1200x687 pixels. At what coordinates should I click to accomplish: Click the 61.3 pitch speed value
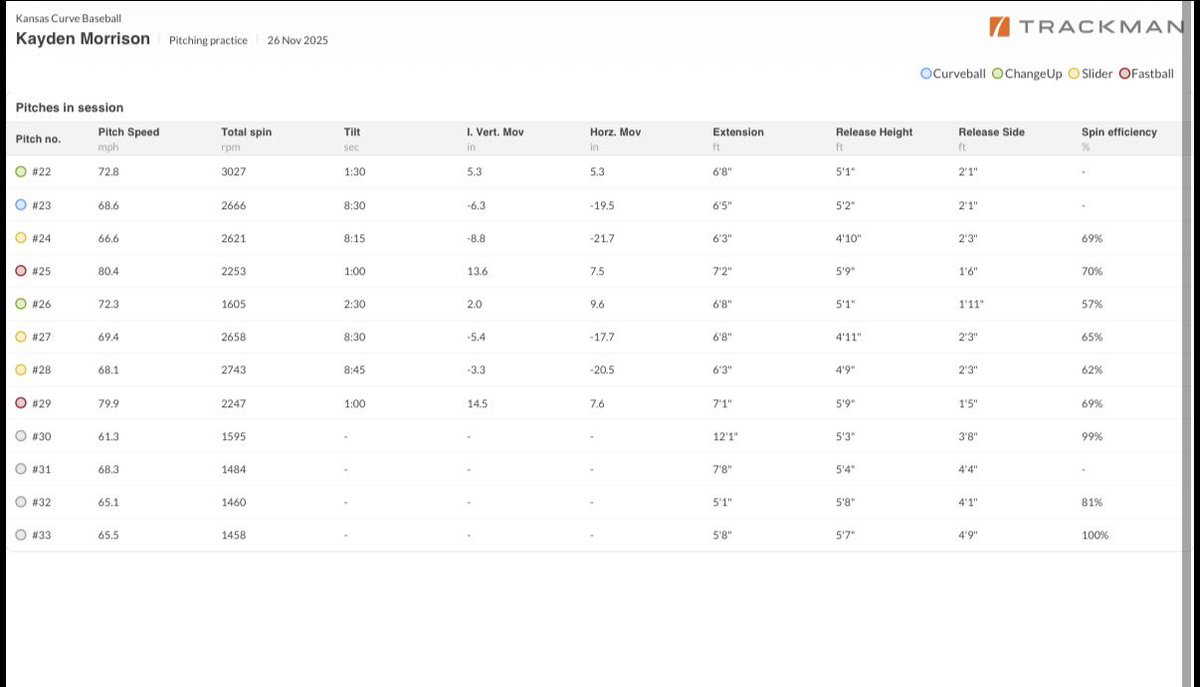click(x=108, y=436)
